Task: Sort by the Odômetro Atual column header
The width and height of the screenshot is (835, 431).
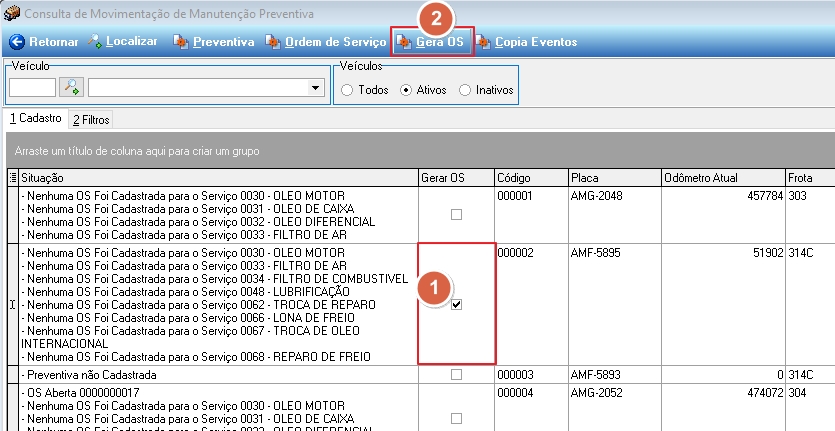Action: (x=723, y=178)
